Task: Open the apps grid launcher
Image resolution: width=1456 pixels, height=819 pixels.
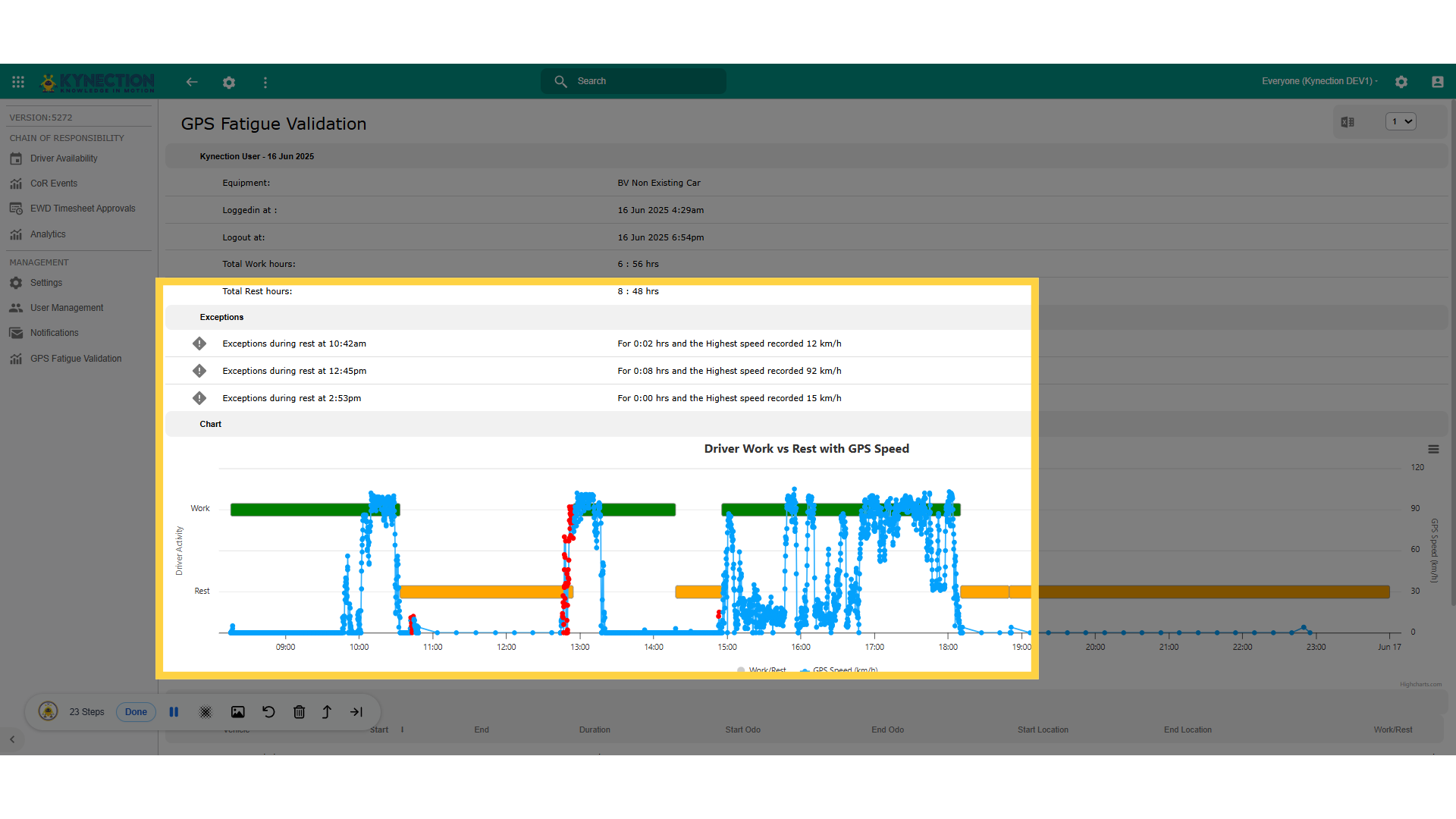Action: pos(18,82)
